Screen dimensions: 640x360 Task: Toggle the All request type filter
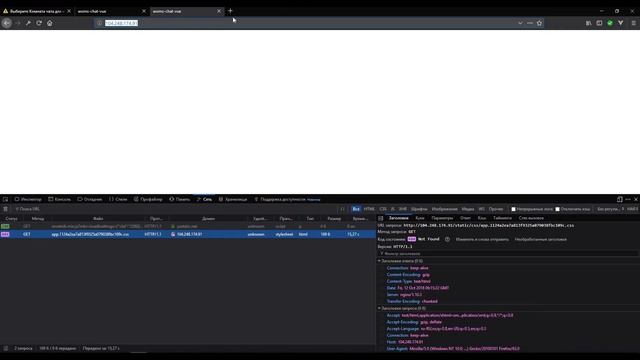(x=356, y=209)
